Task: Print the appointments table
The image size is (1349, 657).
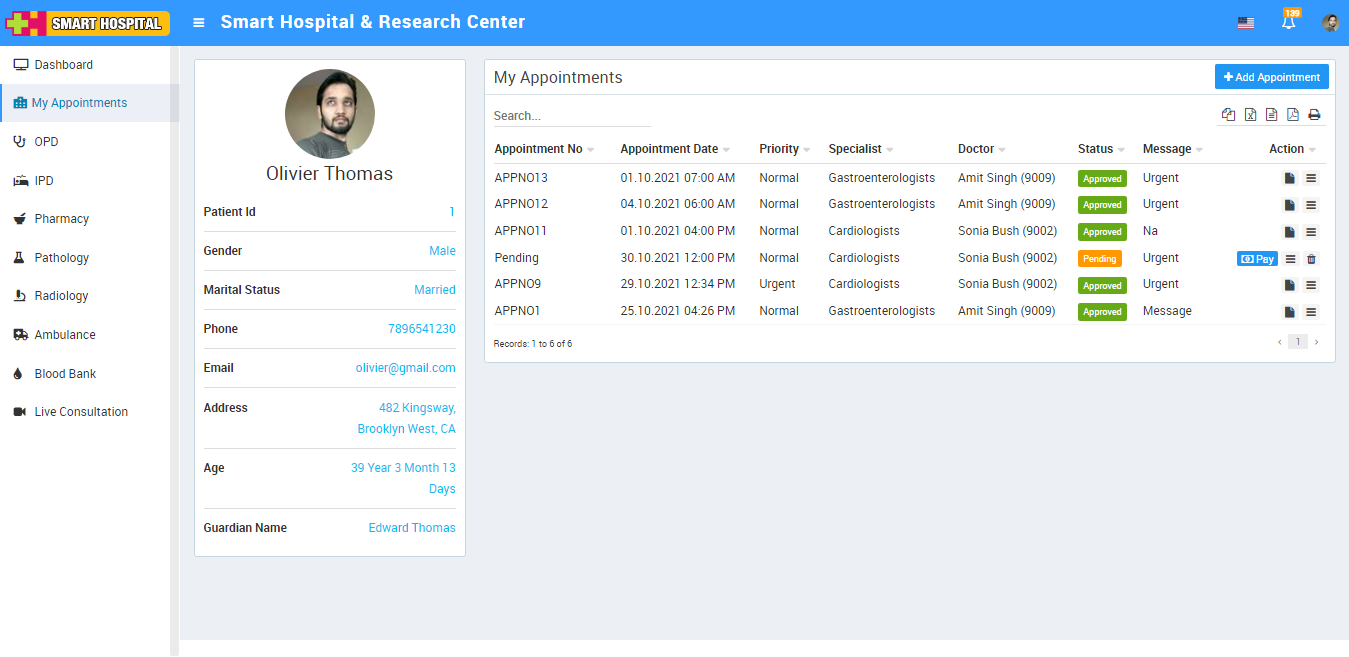Action: click(x=1314, y=115)
